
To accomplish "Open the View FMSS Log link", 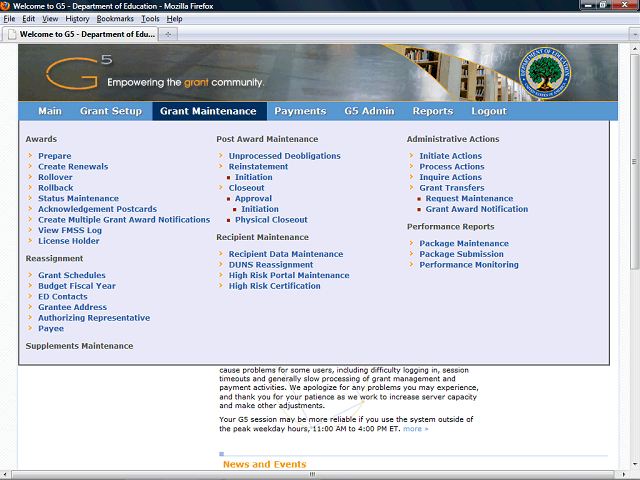I will point(70,230).
